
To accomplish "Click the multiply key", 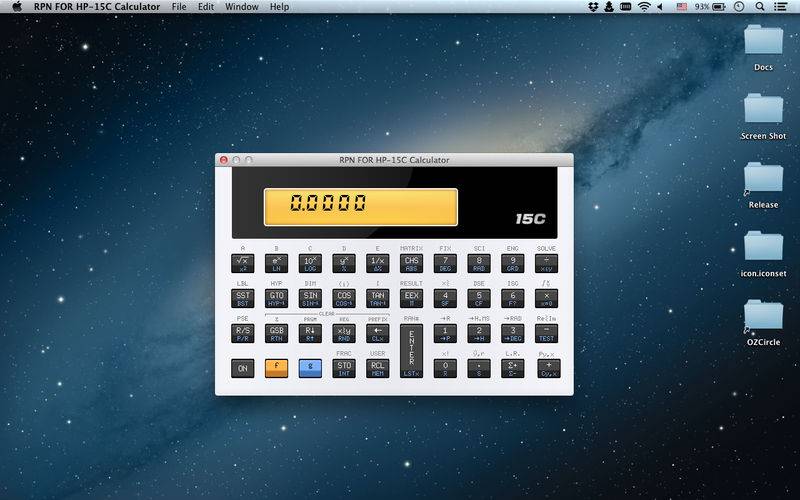I will 546,298.
